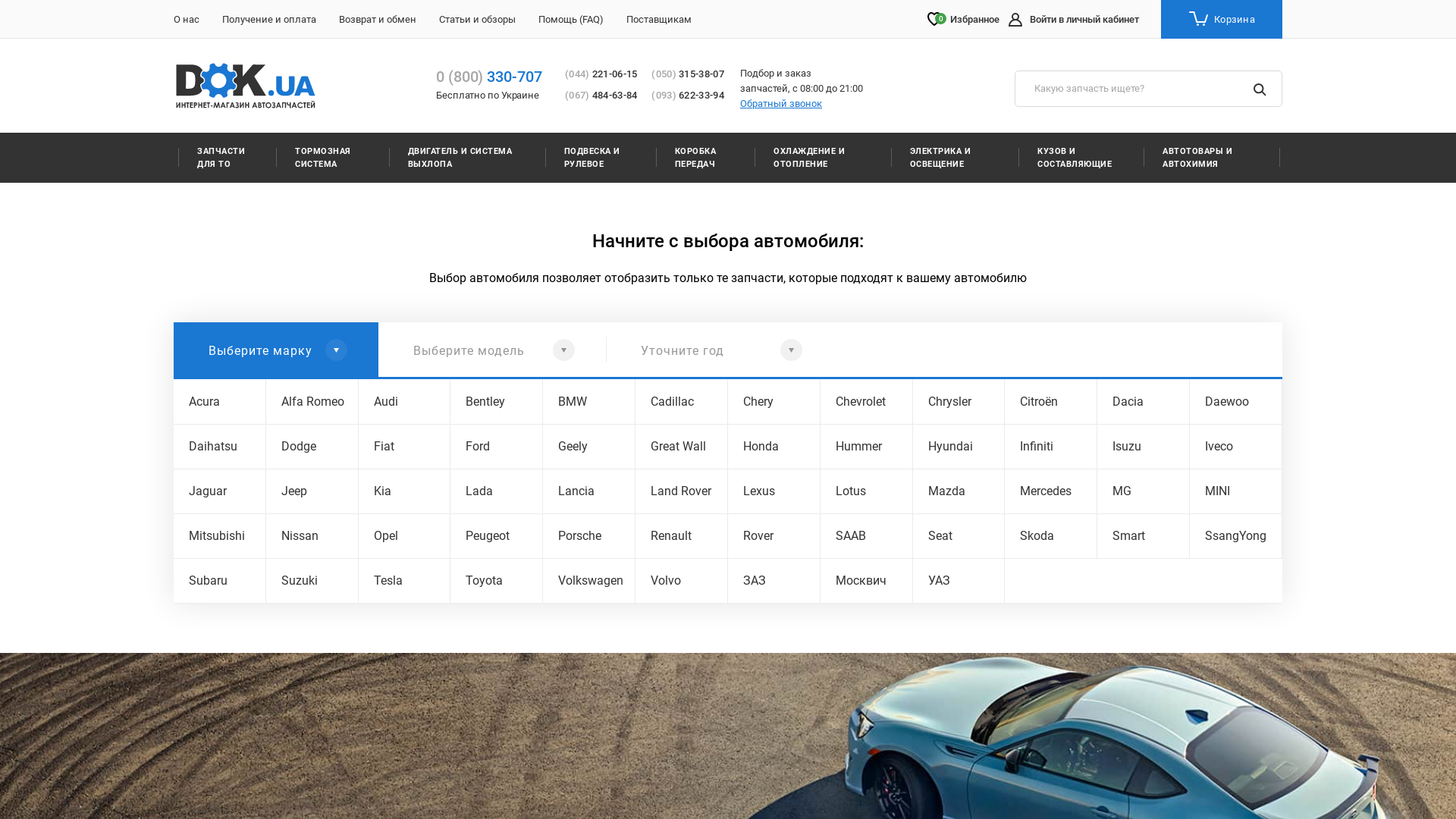This screenshot has height=819, width=1456.
Task: Select the Great Wall brand
Action: pyautogui.click(x=681, y=446)
